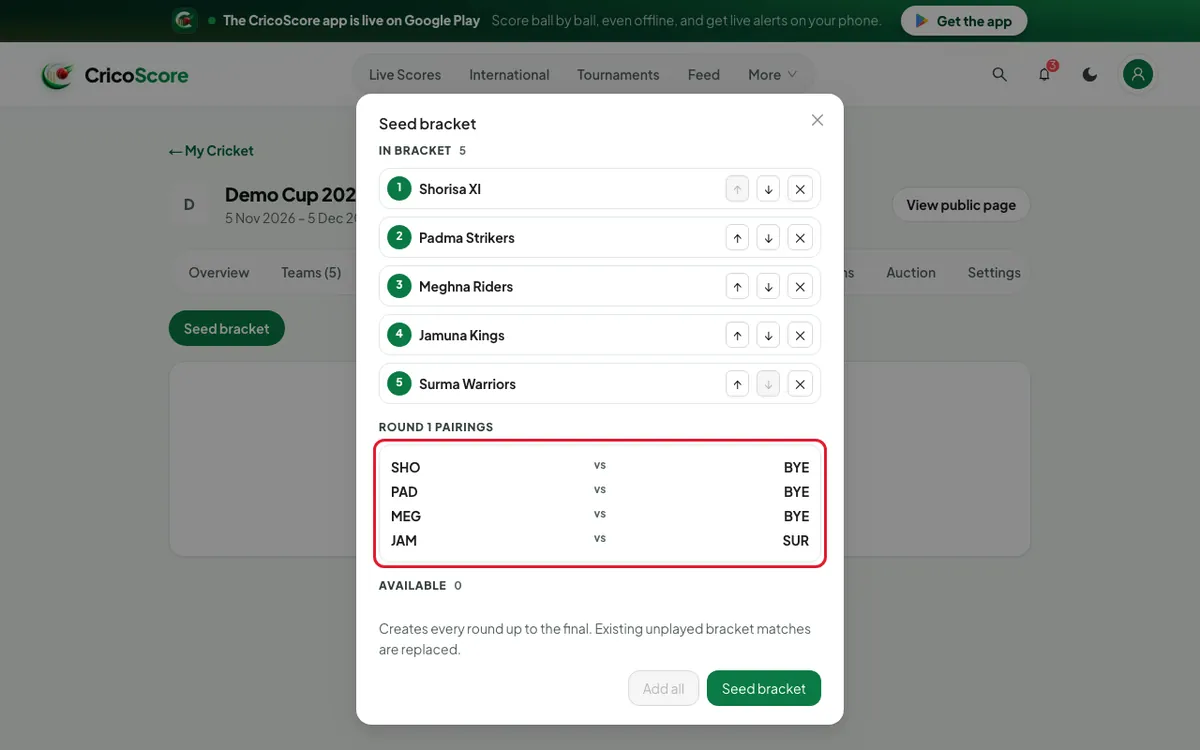Click the Padma Strikers team name
Screen dimensions: 1200x750
coord(467,238)
